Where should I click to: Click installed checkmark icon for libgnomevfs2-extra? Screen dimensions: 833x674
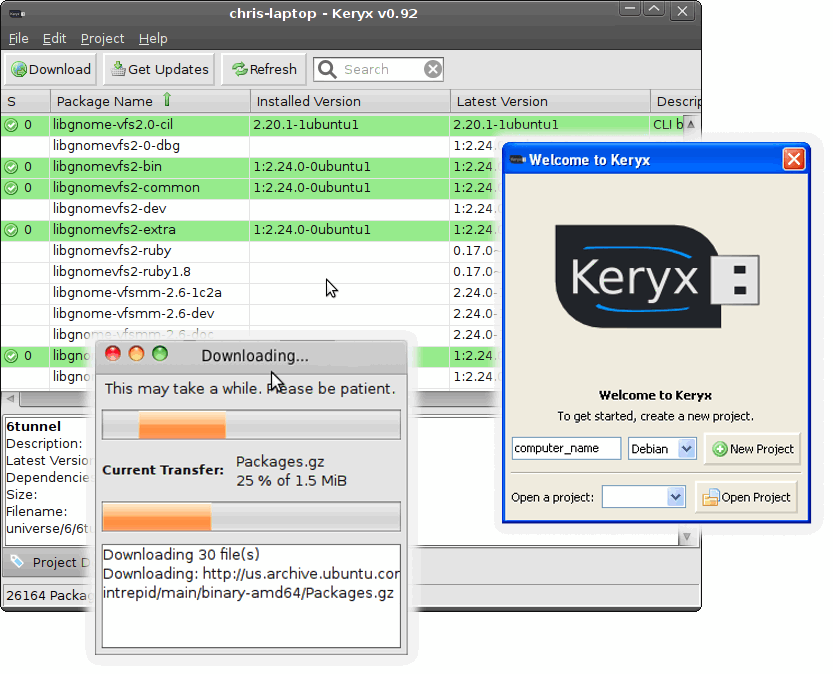[x=11, y=230]
